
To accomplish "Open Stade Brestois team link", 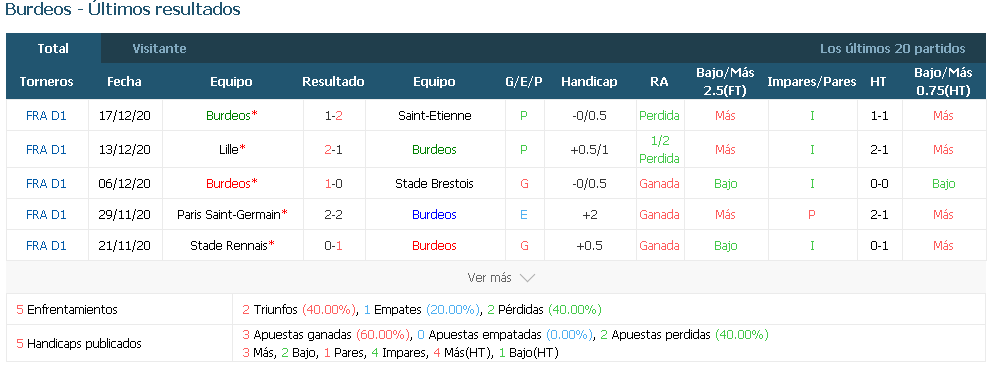I will [434, 184].
